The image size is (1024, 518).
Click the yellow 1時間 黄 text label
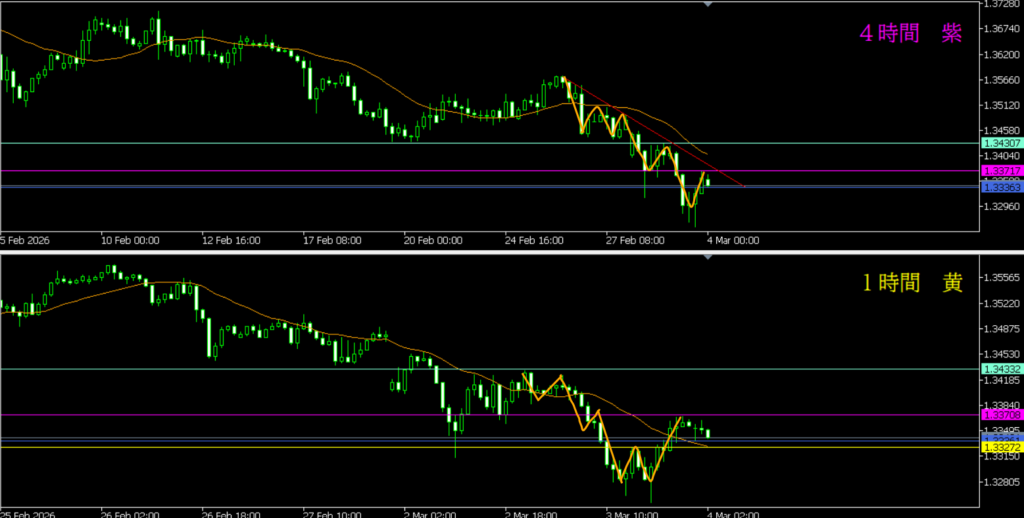point(912,283)
